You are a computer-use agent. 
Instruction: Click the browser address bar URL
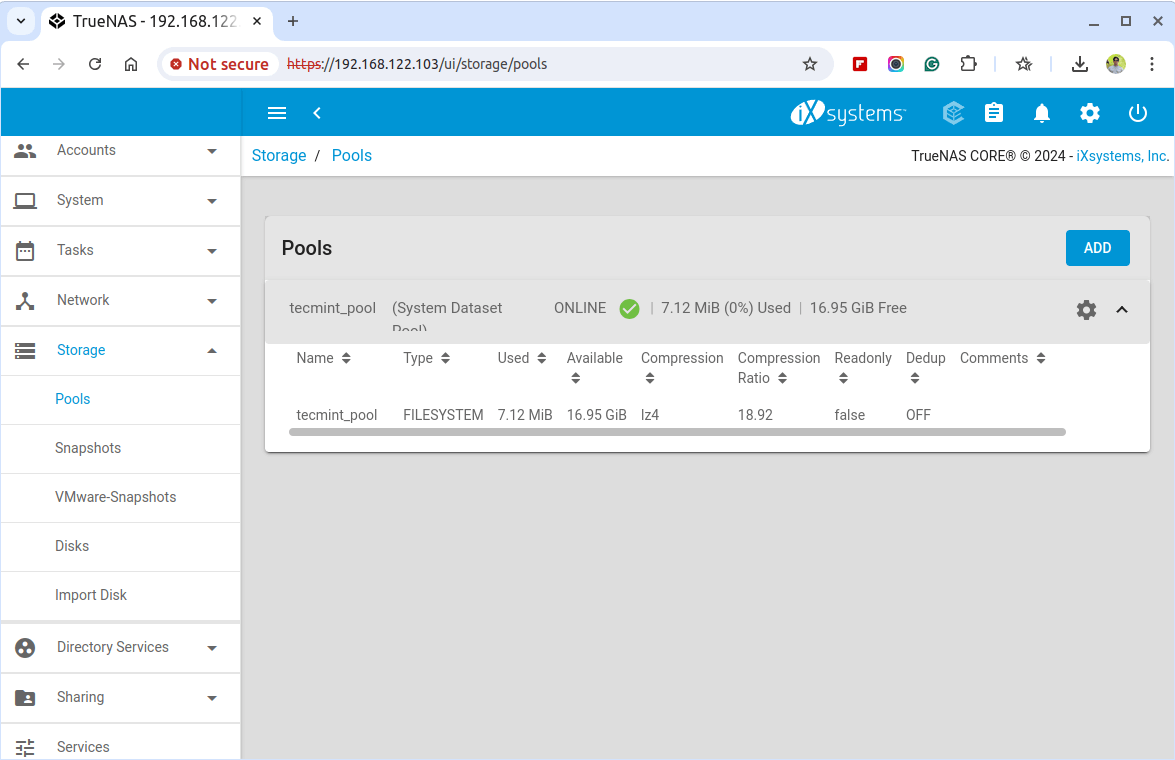click(417, 64)
